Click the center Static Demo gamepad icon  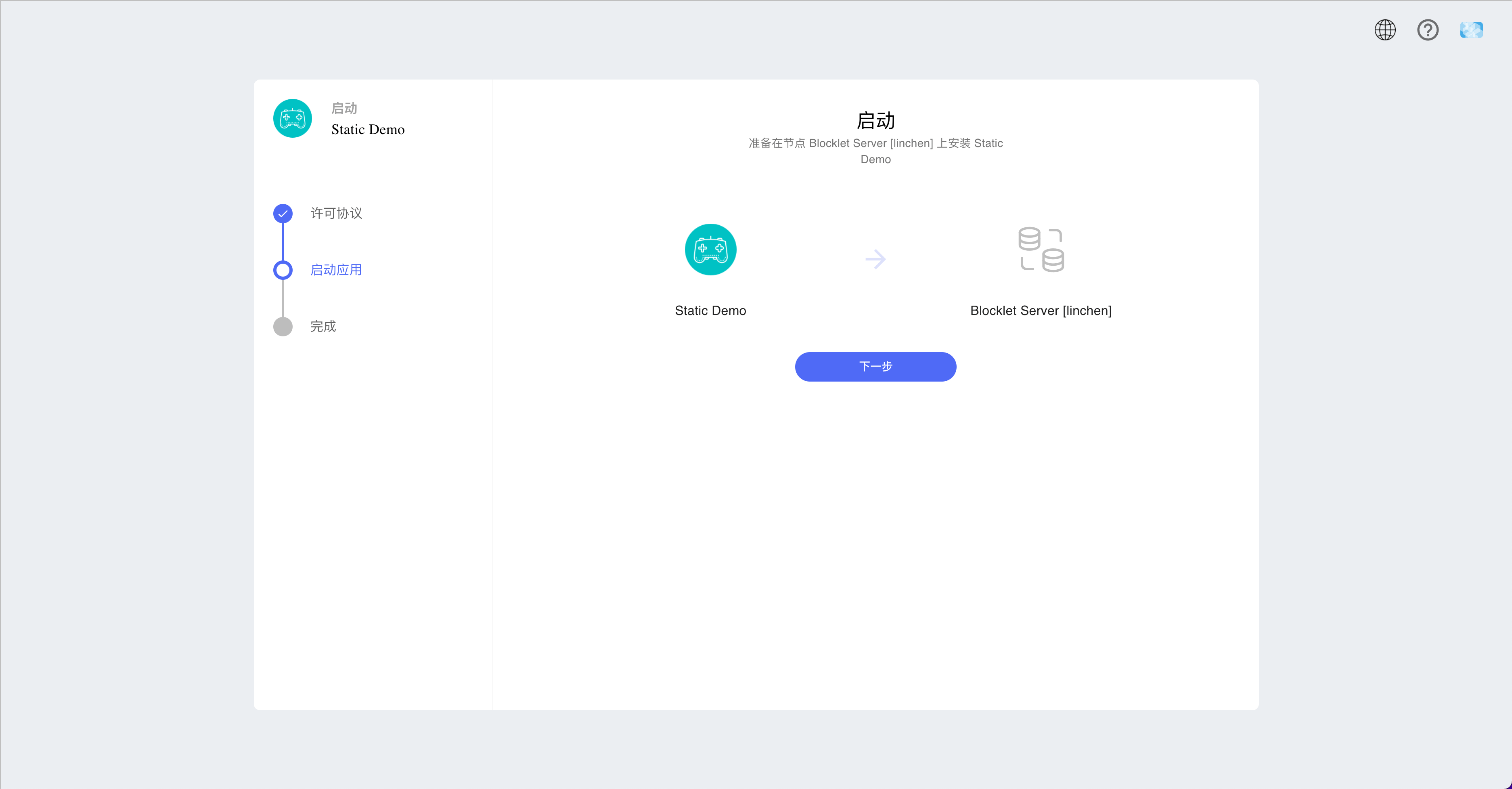tap(710, 250)
